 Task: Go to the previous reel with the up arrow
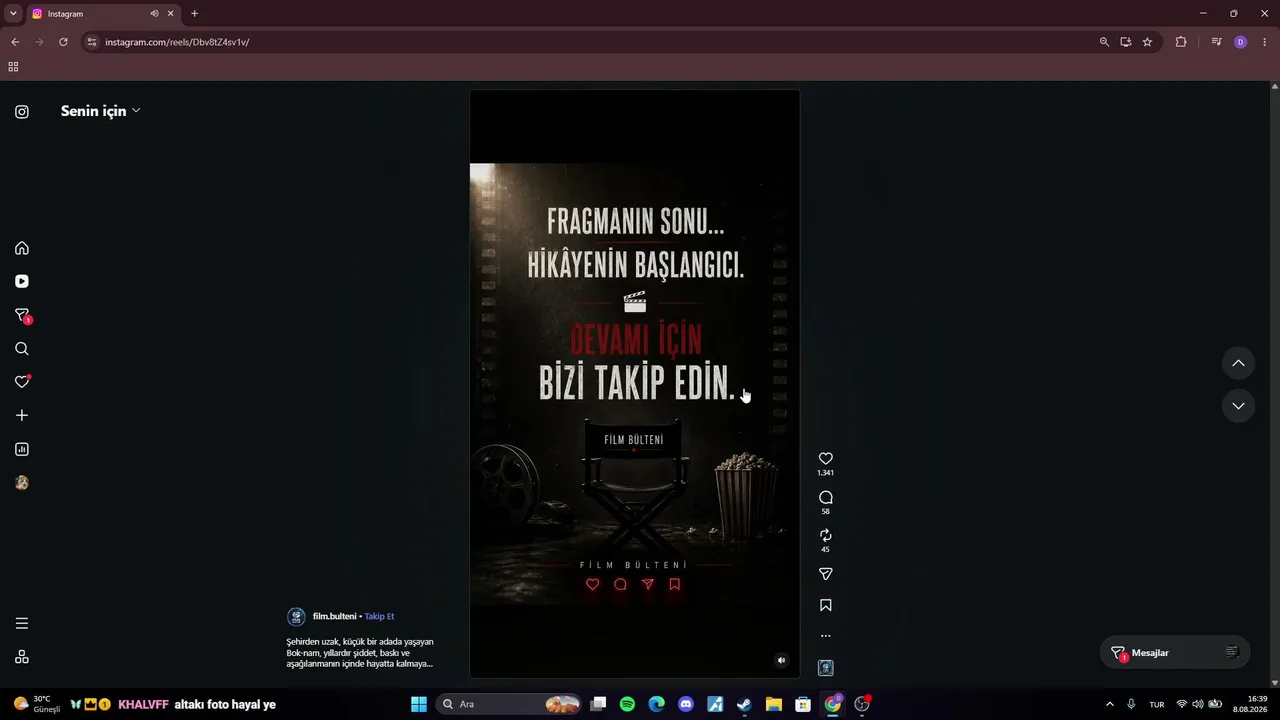pos(1238,363)
